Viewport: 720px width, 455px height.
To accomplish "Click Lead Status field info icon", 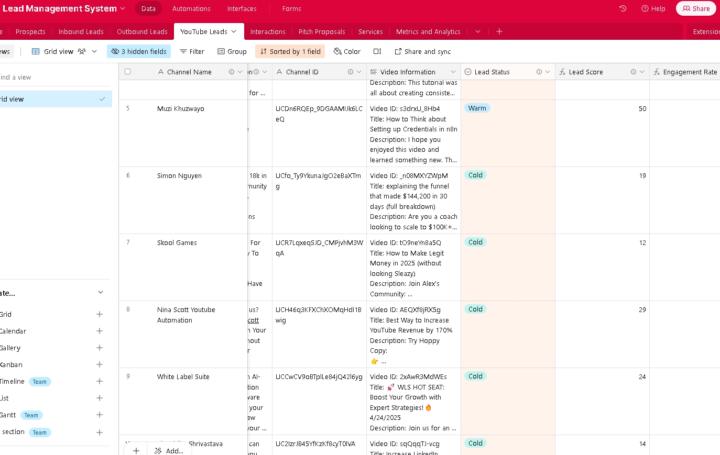I will 539,72.
